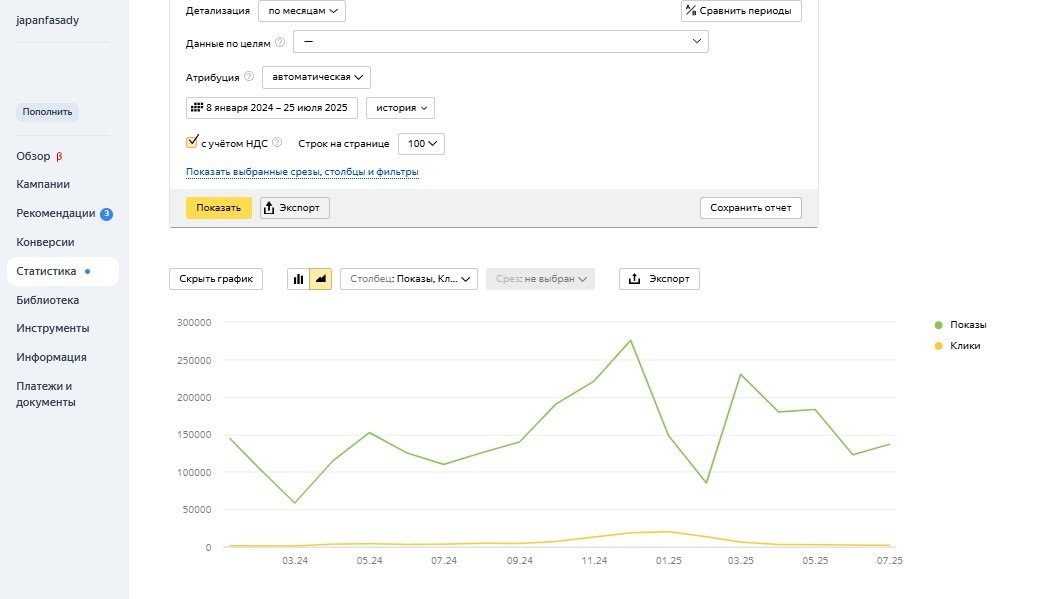This screenshot has width=1050, height=599.
Task: Click Показать выбранные срезы, столбцы link
Action: (302, 172)
